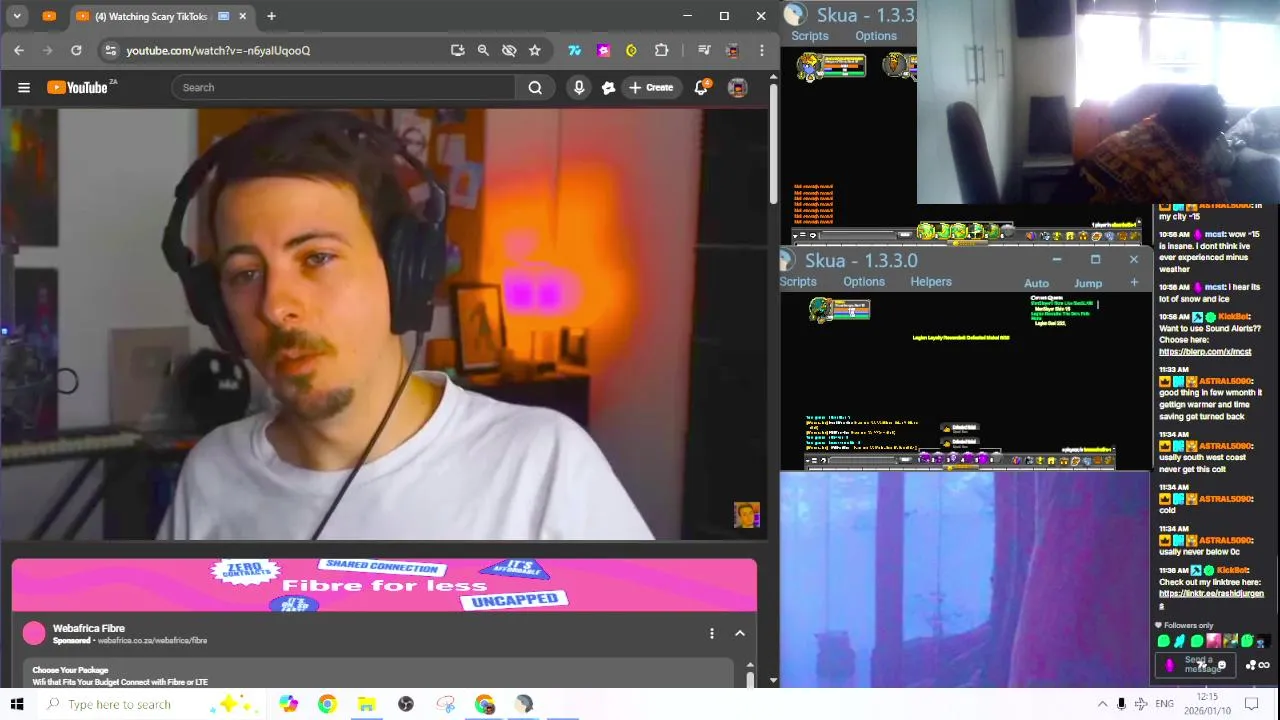Open the Windows notification center
1280x720 pixels.
tap(1252, 704)
